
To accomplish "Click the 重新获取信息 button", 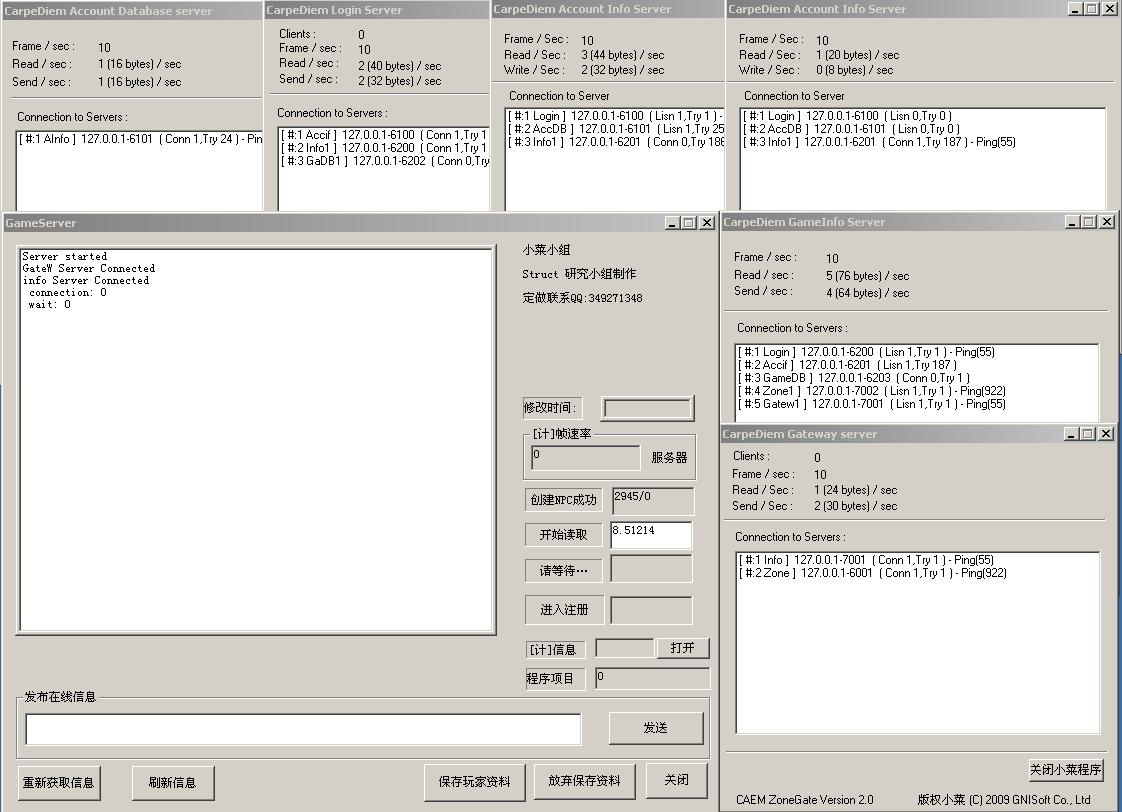I will [59, 782].
